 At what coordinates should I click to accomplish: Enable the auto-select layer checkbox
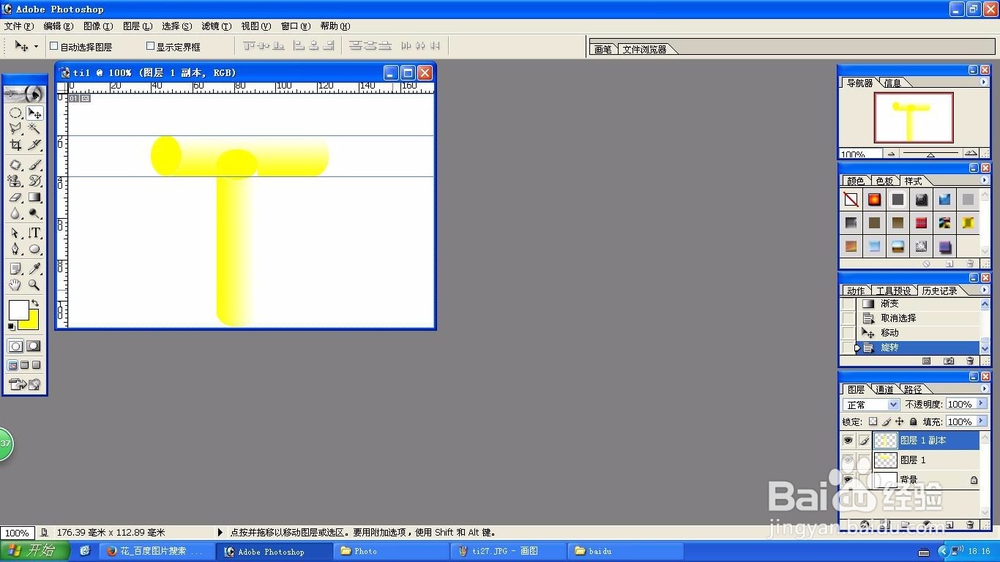click(54, 46)
